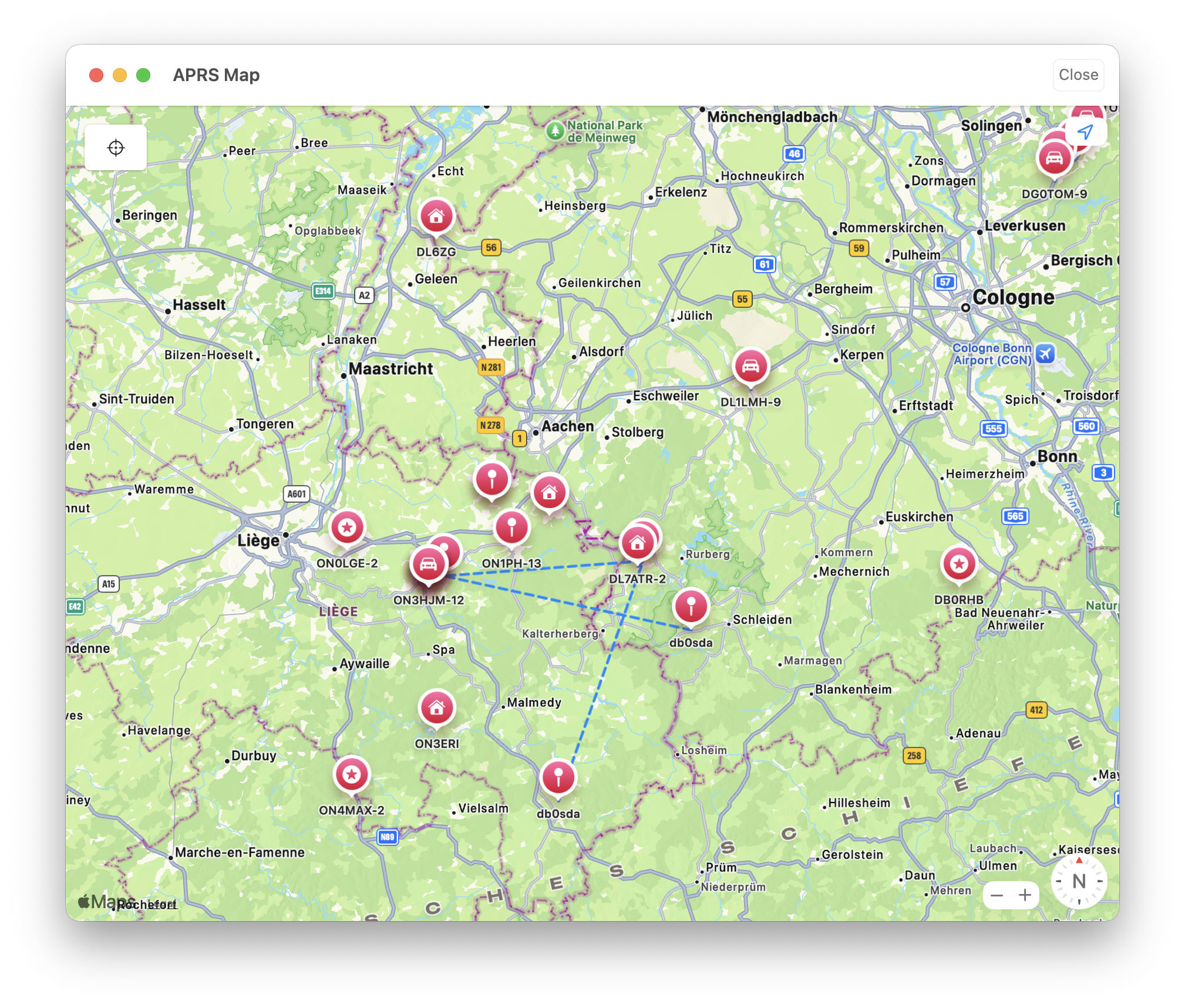The width and height of the screenshot is (1185, 1008).
Task: Select the DG0TOM-9 car marker
Action: pos(1054,159)
